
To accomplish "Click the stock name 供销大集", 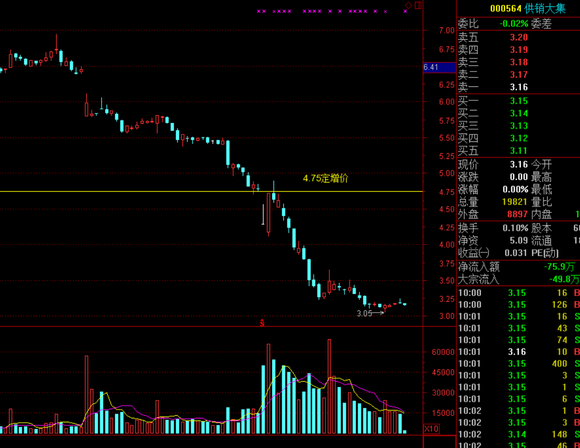I will [x=545, y=9].
